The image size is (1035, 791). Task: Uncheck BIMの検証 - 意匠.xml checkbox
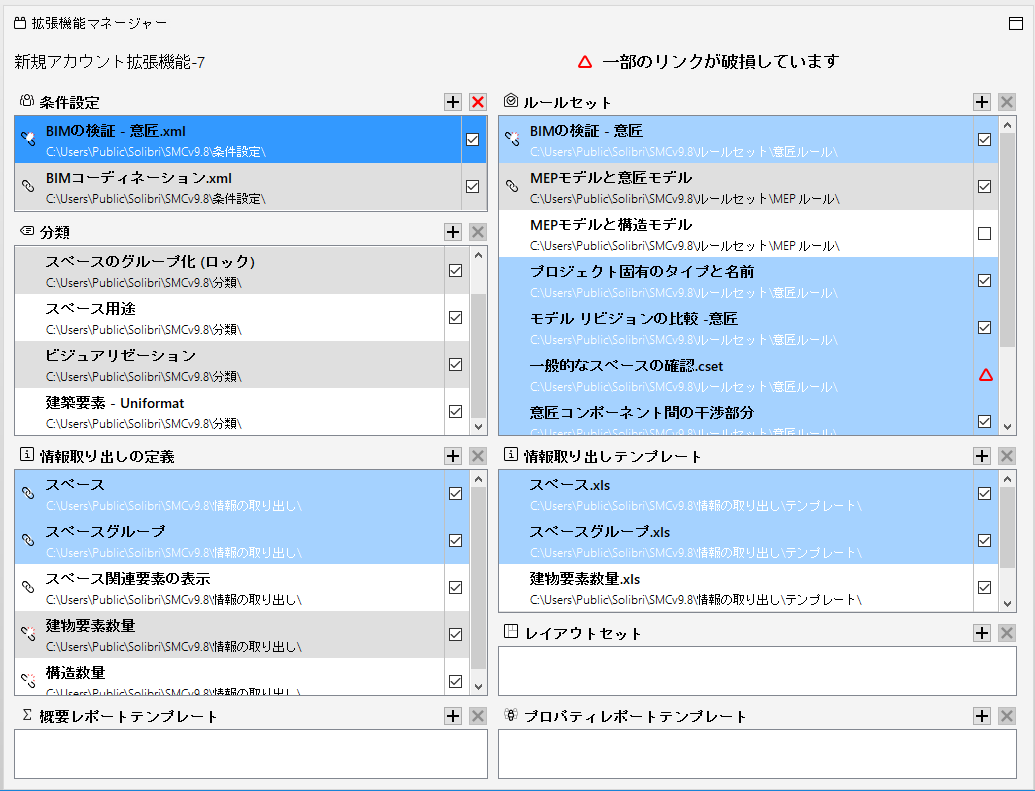[x=473, y=139]
